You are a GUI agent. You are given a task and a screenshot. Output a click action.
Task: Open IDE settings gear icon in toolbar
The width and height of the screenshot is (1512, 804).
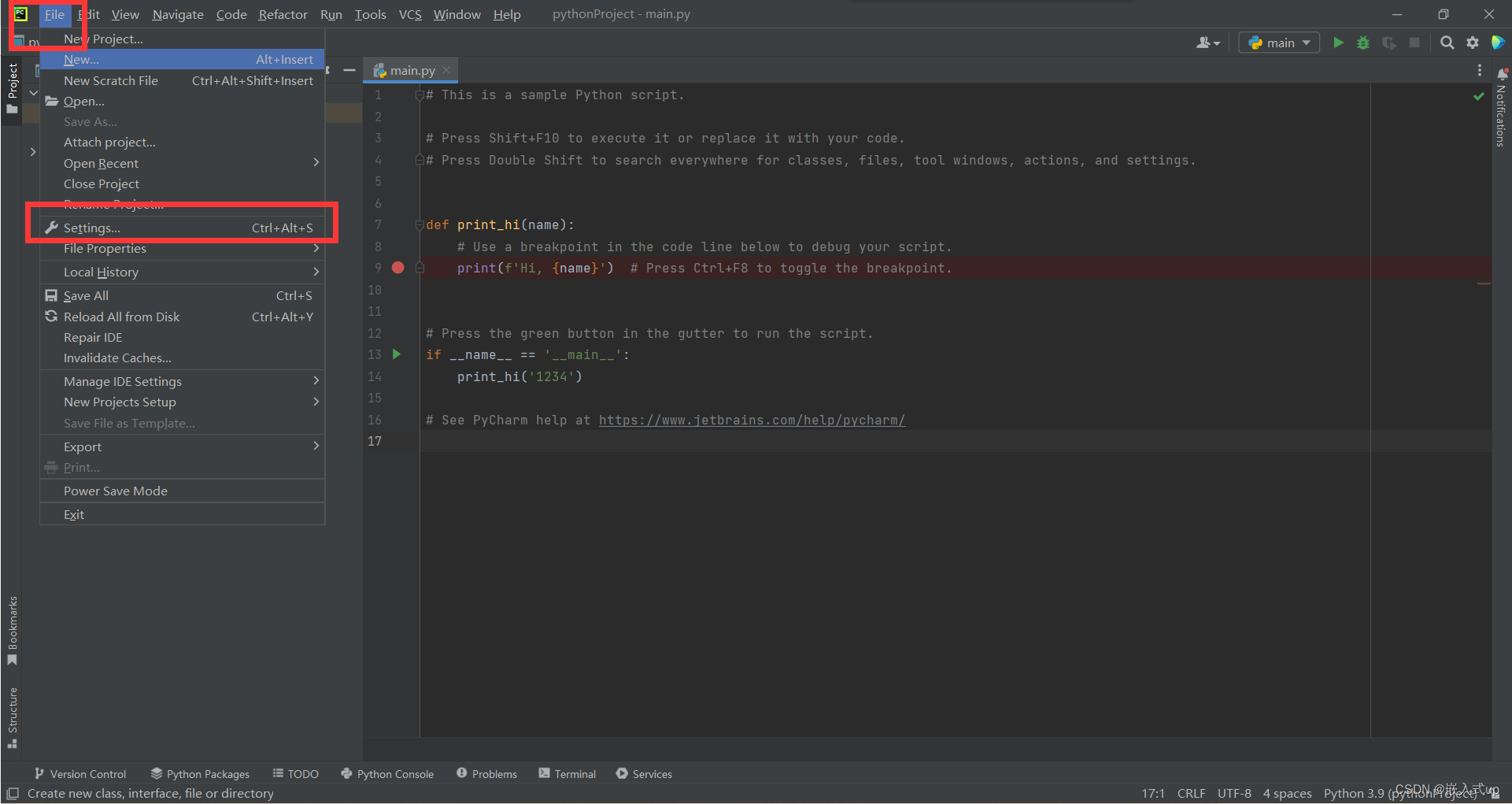(x=1473, y=43)
